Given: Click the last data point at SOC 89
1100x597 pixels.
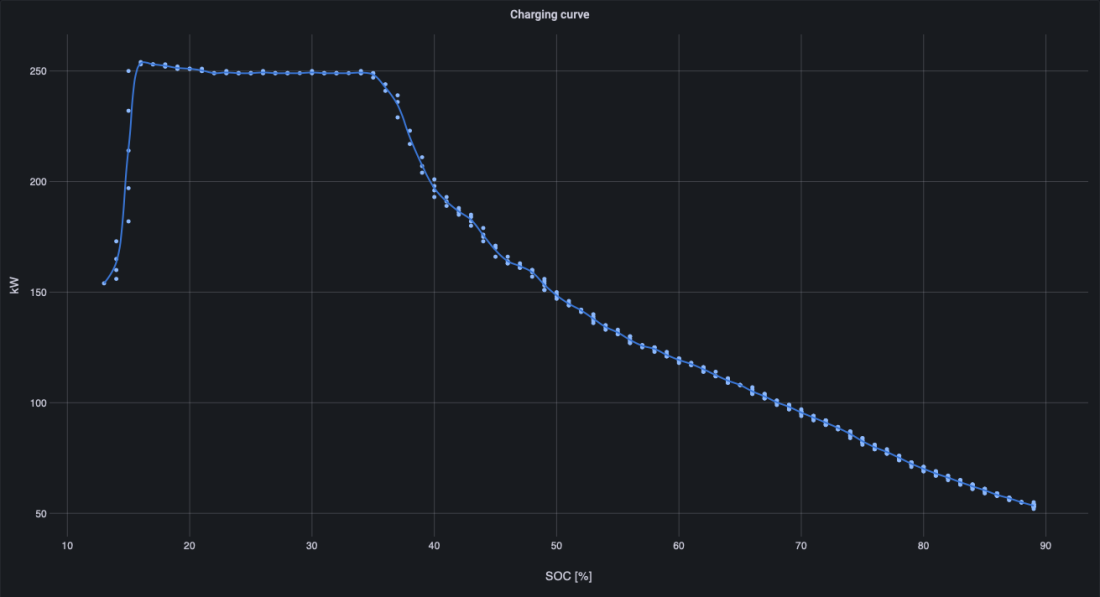Looking at the screenshot, I should click(x=1033, y=505).
